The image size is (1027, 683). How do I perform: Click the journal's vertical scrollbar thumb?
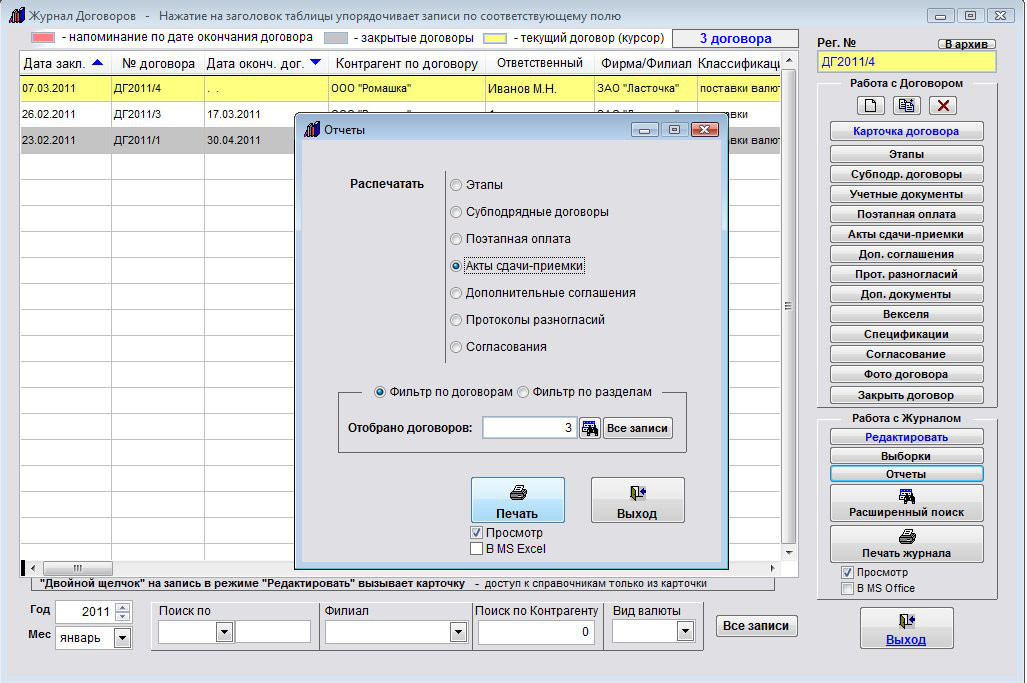789,306
